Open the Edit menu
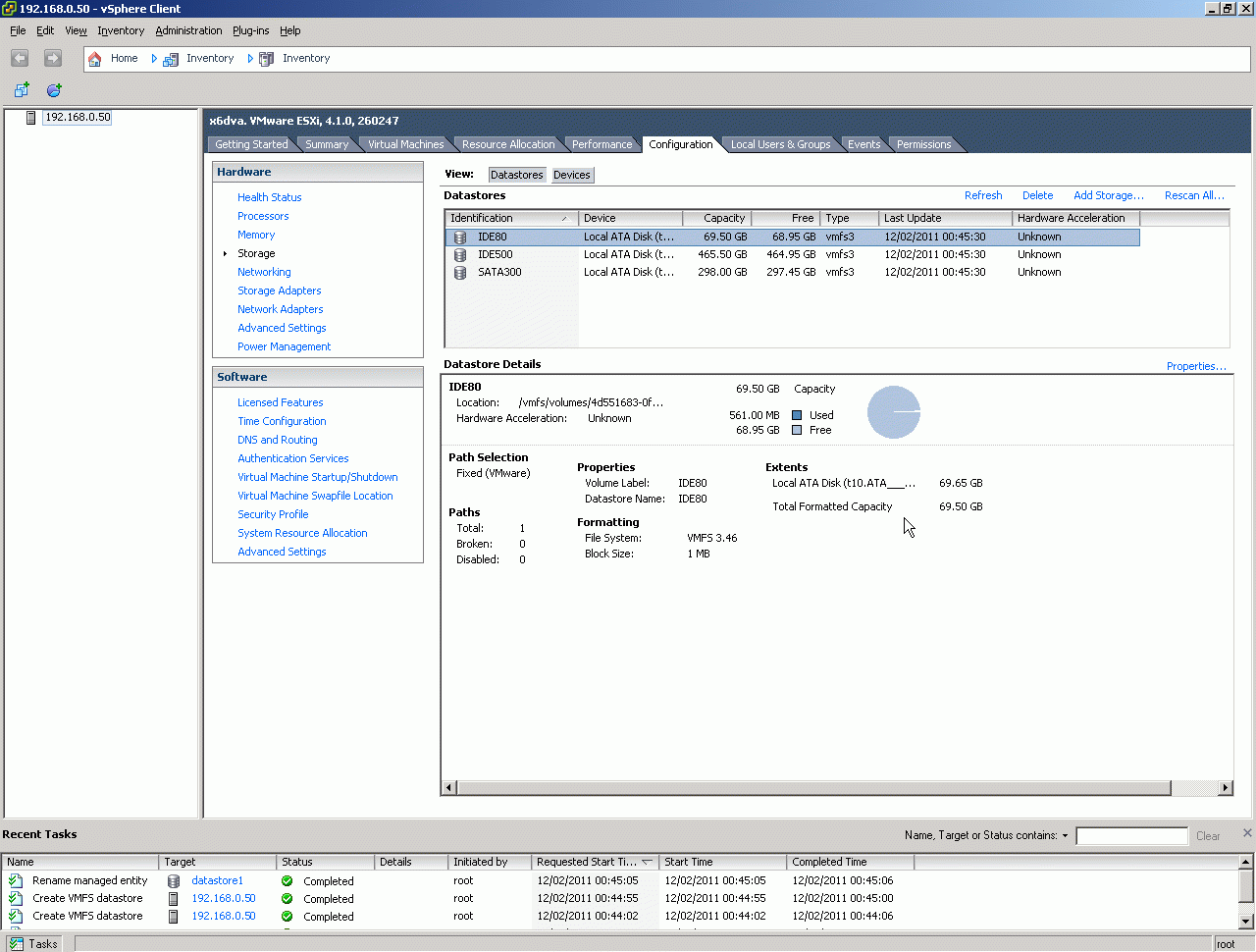The height and width of the screenshot is (952, 1256). (x=45, y=30)
